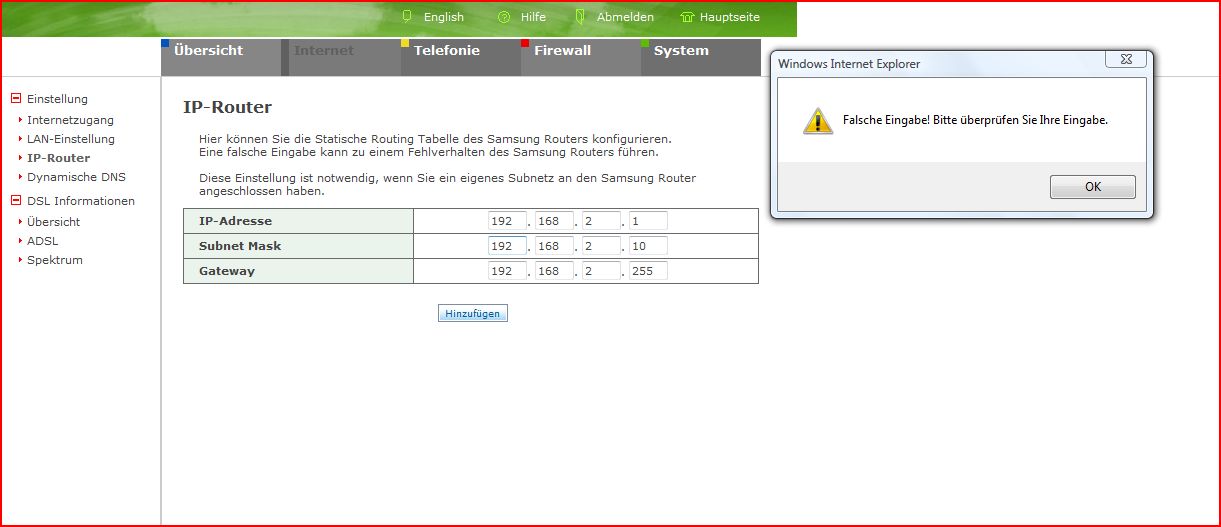Viewport: 1221px width, 527px height.
Task: Focus the Subnet Mask field showing 10
Action: [648, 246]
